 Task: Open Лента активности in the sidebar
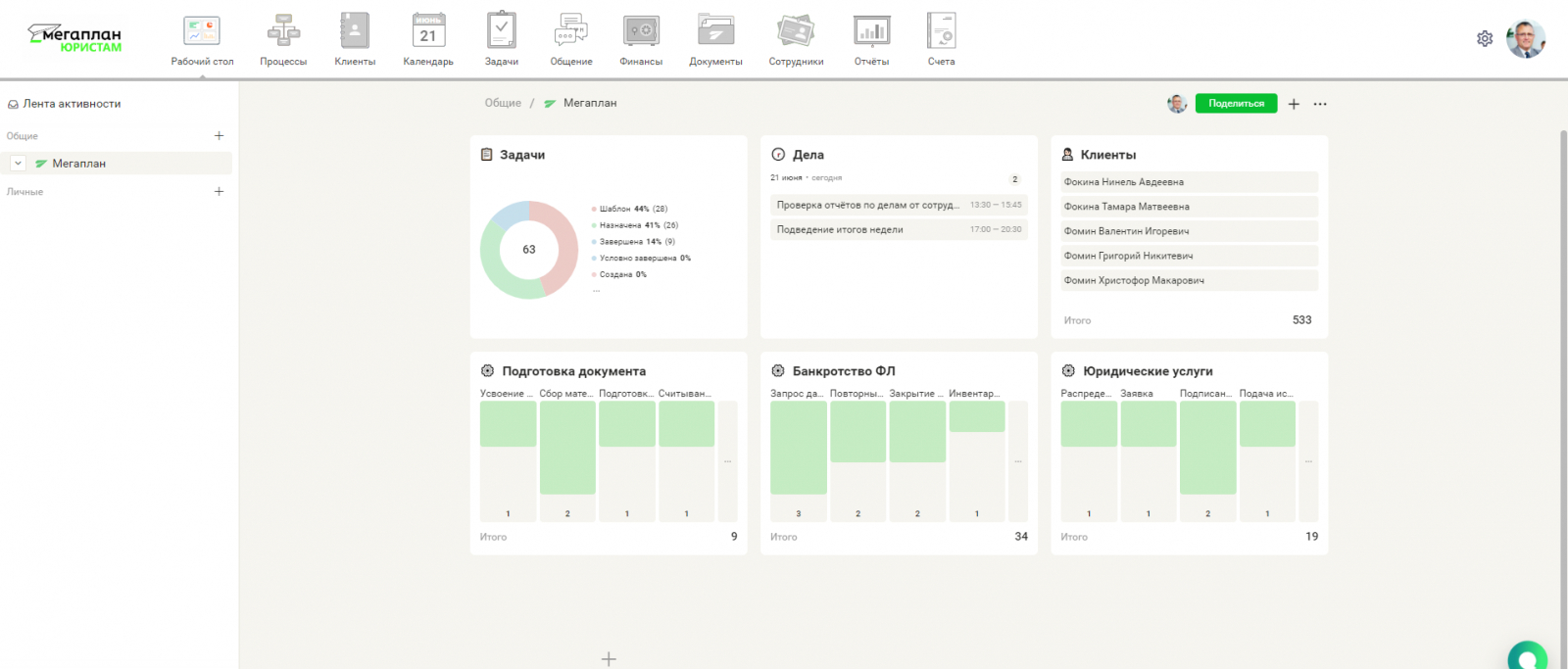pyautogui.click(x=72, y=104)
